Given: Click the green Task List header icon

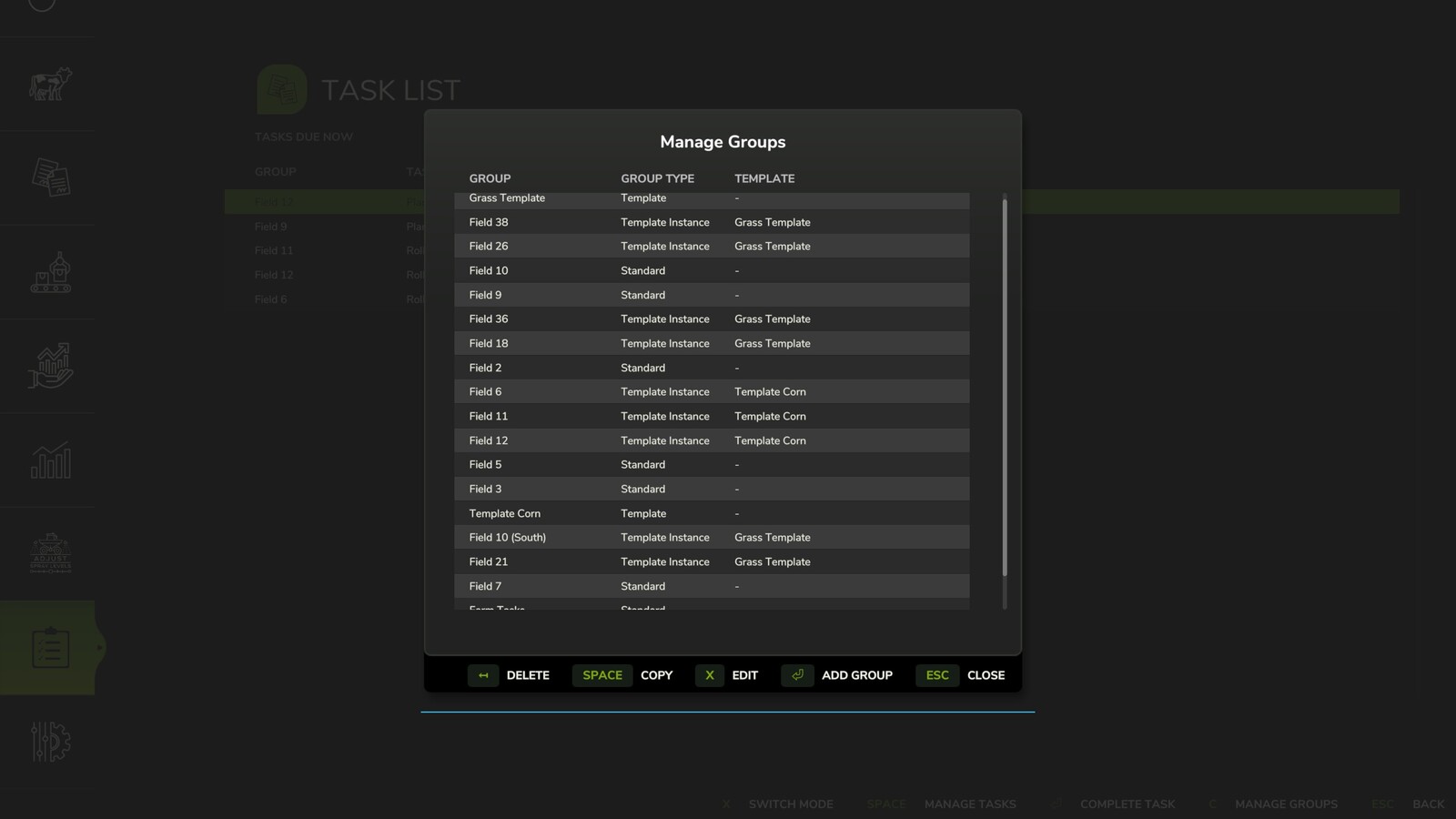Looking at the screenshot, I should point(282,90).
